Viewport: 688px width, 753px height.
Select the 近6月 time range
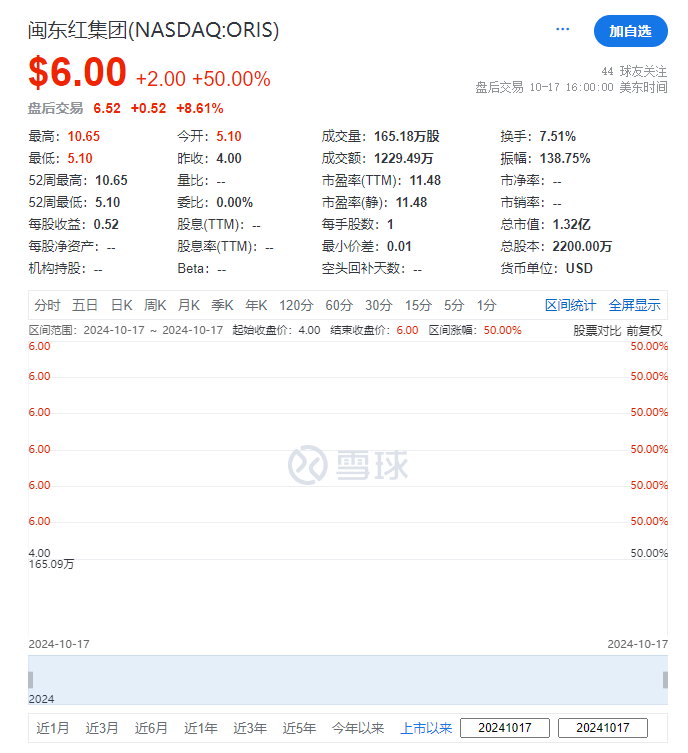pos(151,728)
